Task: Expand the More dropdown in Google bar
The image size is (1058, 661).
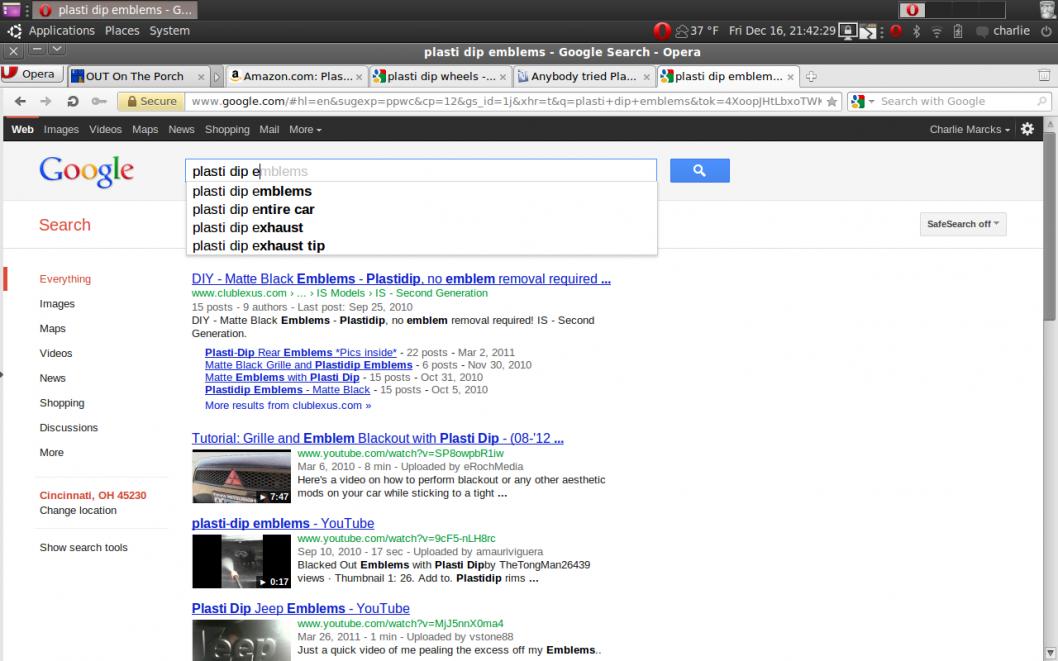Action: (305, 129)
